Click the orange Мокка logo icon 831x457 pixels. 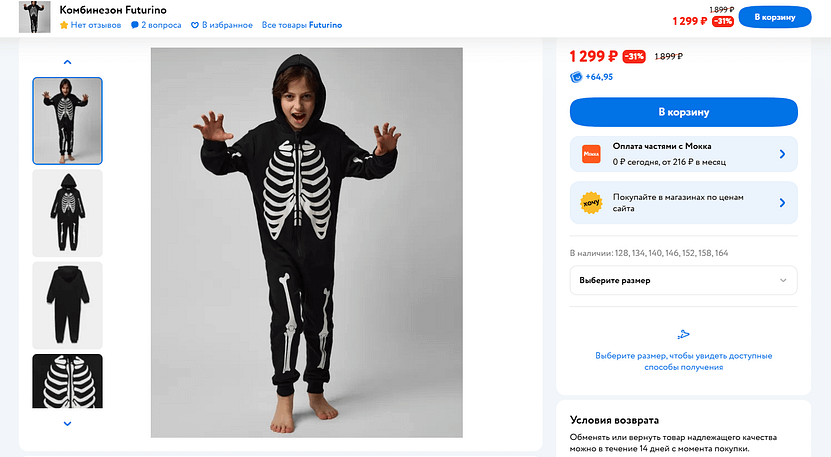(x=591, y=154)
